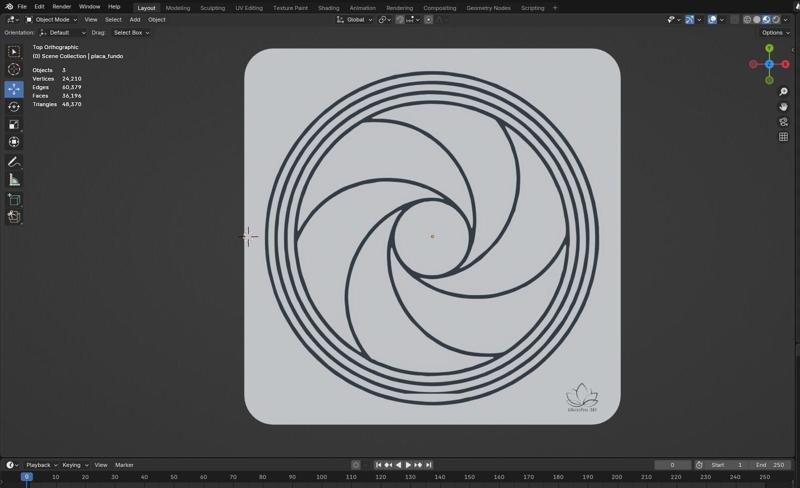Select the Rotate tool
The image size is (800, 488).
click(14, 107)
